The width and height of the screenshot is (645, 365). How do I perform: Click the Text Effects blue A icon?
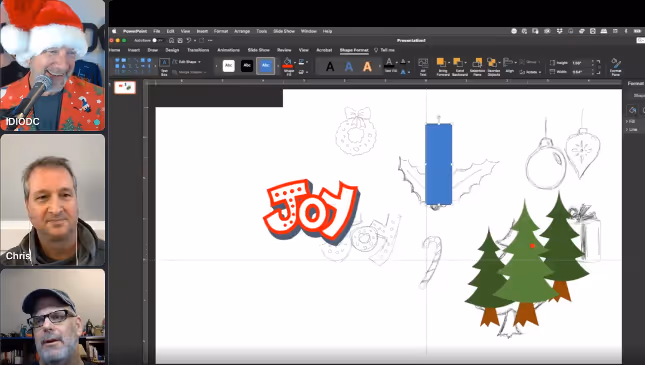pos(403,72)
